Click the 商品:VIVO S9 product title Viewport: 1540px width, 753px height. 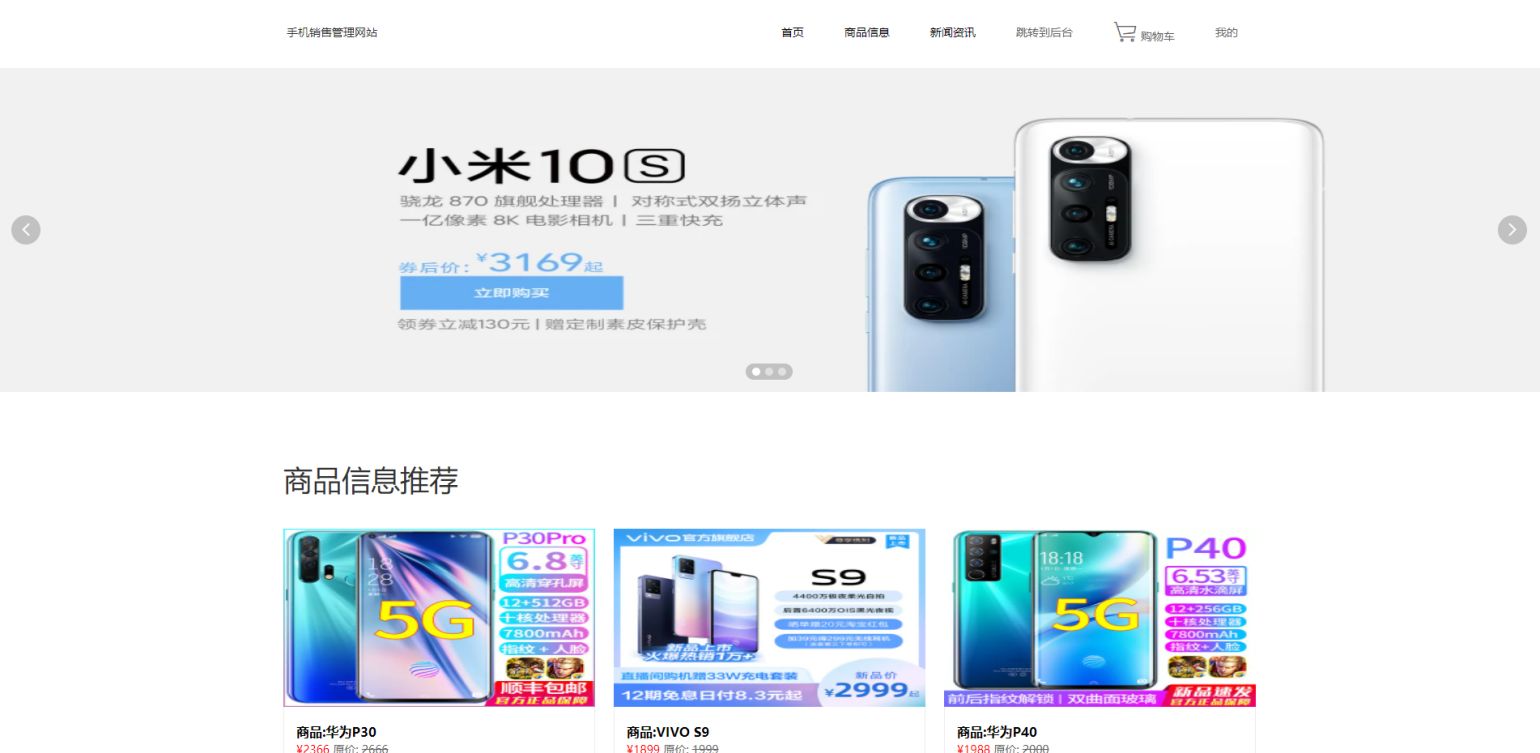coord(668,732)
